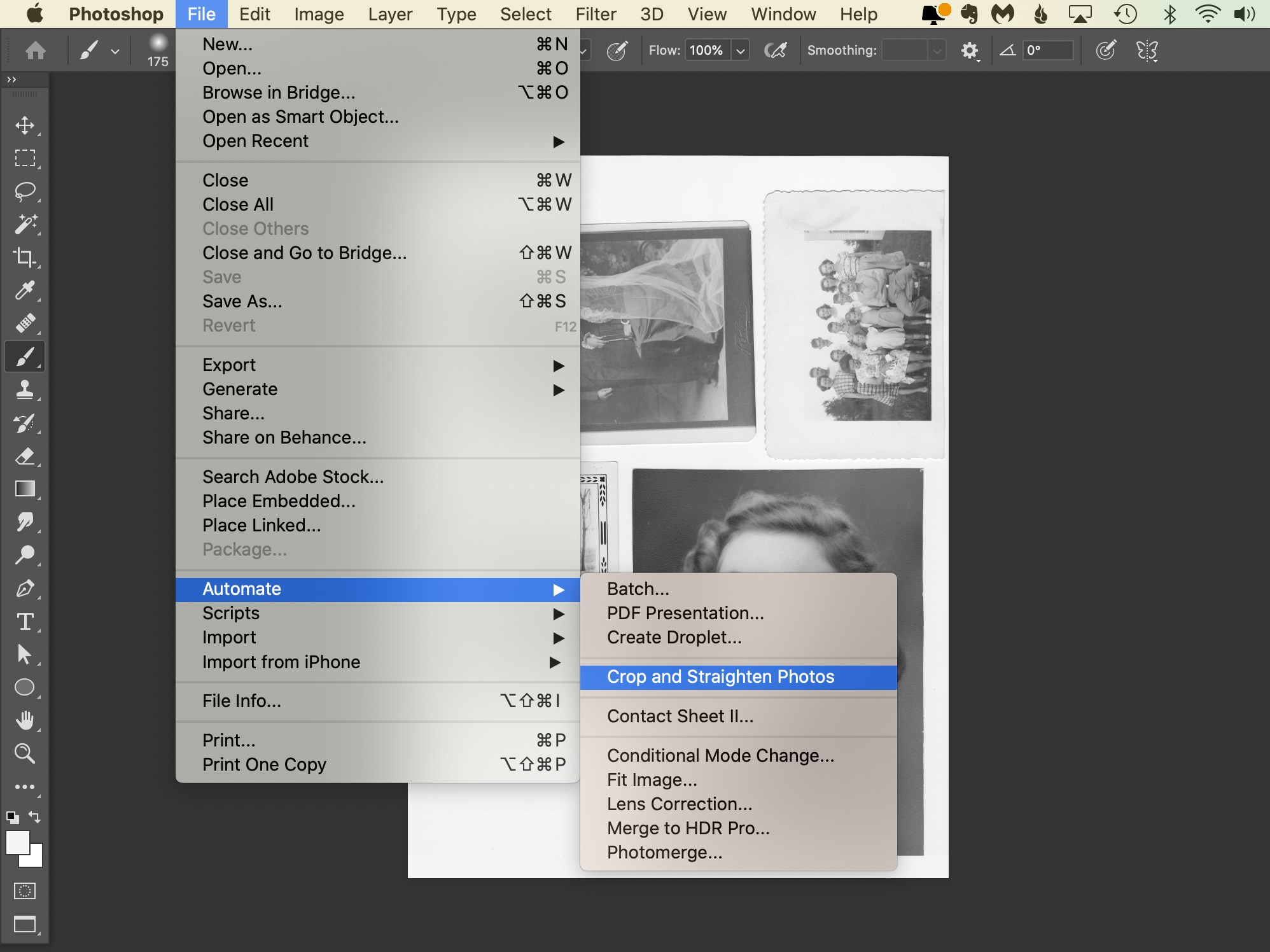Pick the Eyedropper tool
This screenshot has width=1270, height=952.
(26, 291)
